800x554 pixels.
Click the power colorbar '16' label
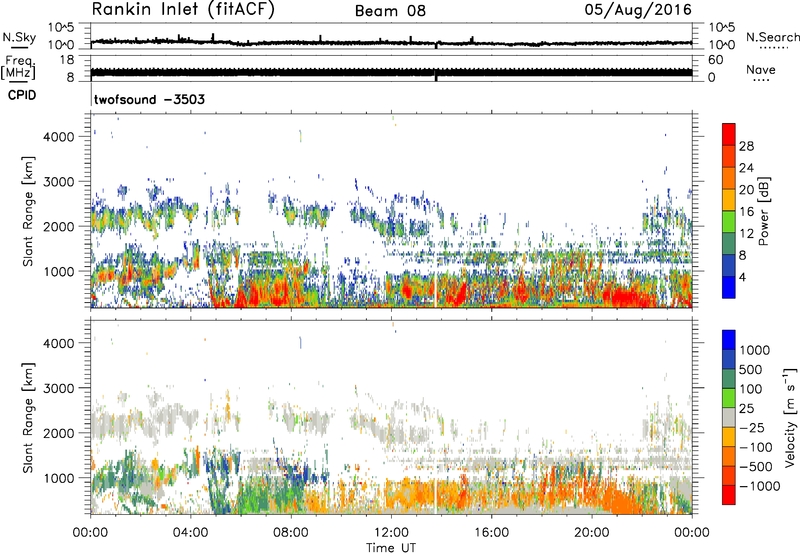click(x=746, y=212)
